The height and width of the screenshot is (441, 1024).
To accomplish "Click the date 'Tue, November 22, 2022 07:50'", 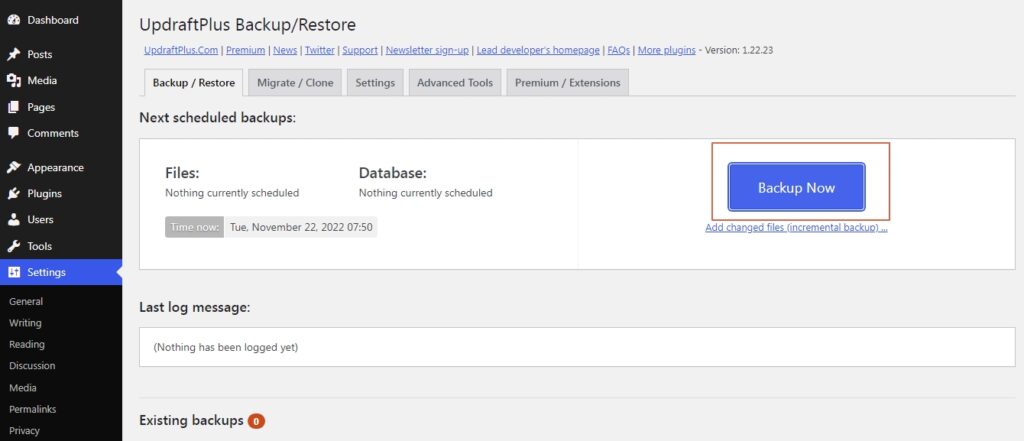I will [301, 227].
